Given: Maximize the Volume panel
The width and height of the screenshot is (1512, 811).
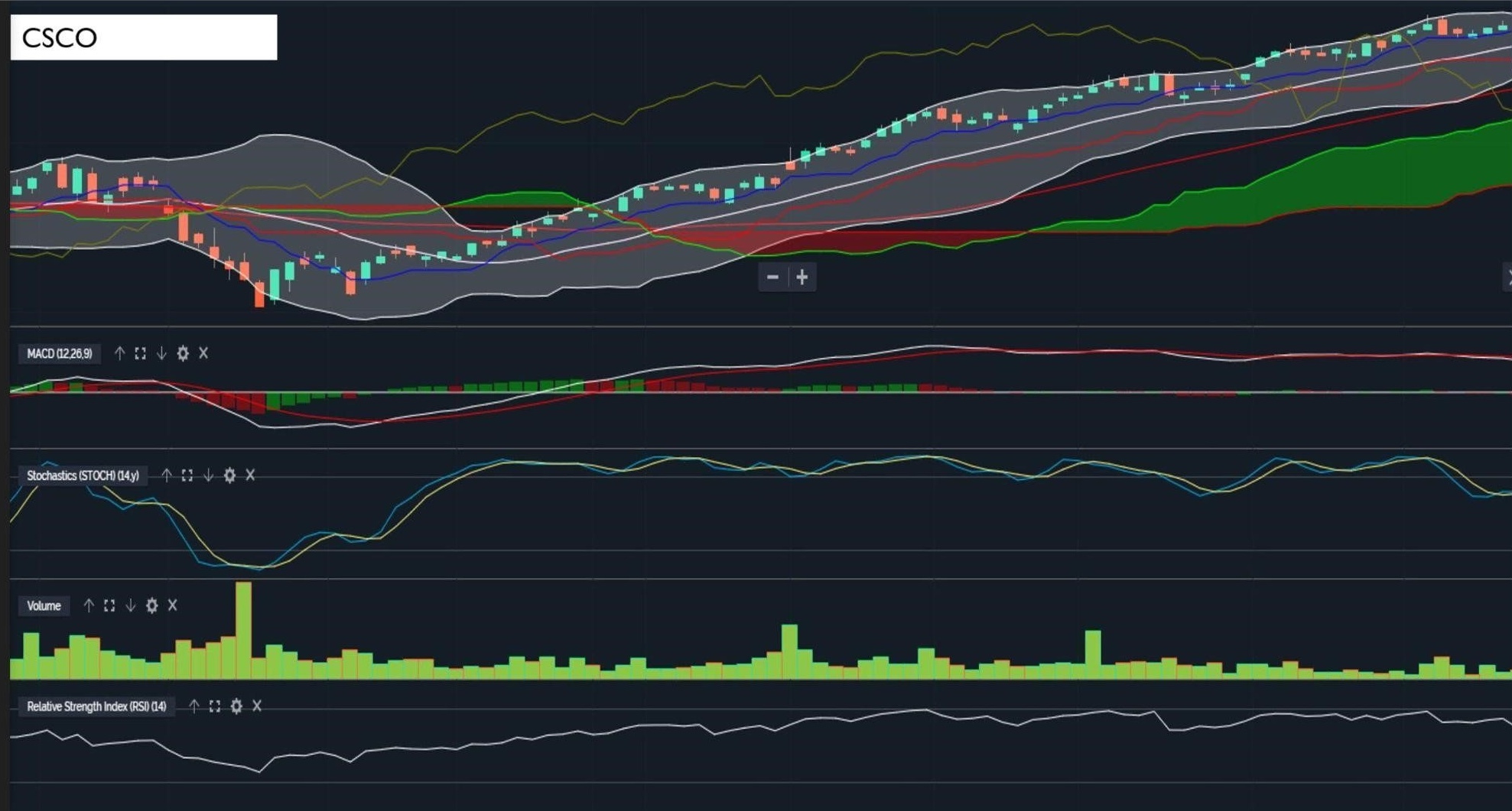Looking at the screenshot, I should 109,605.
